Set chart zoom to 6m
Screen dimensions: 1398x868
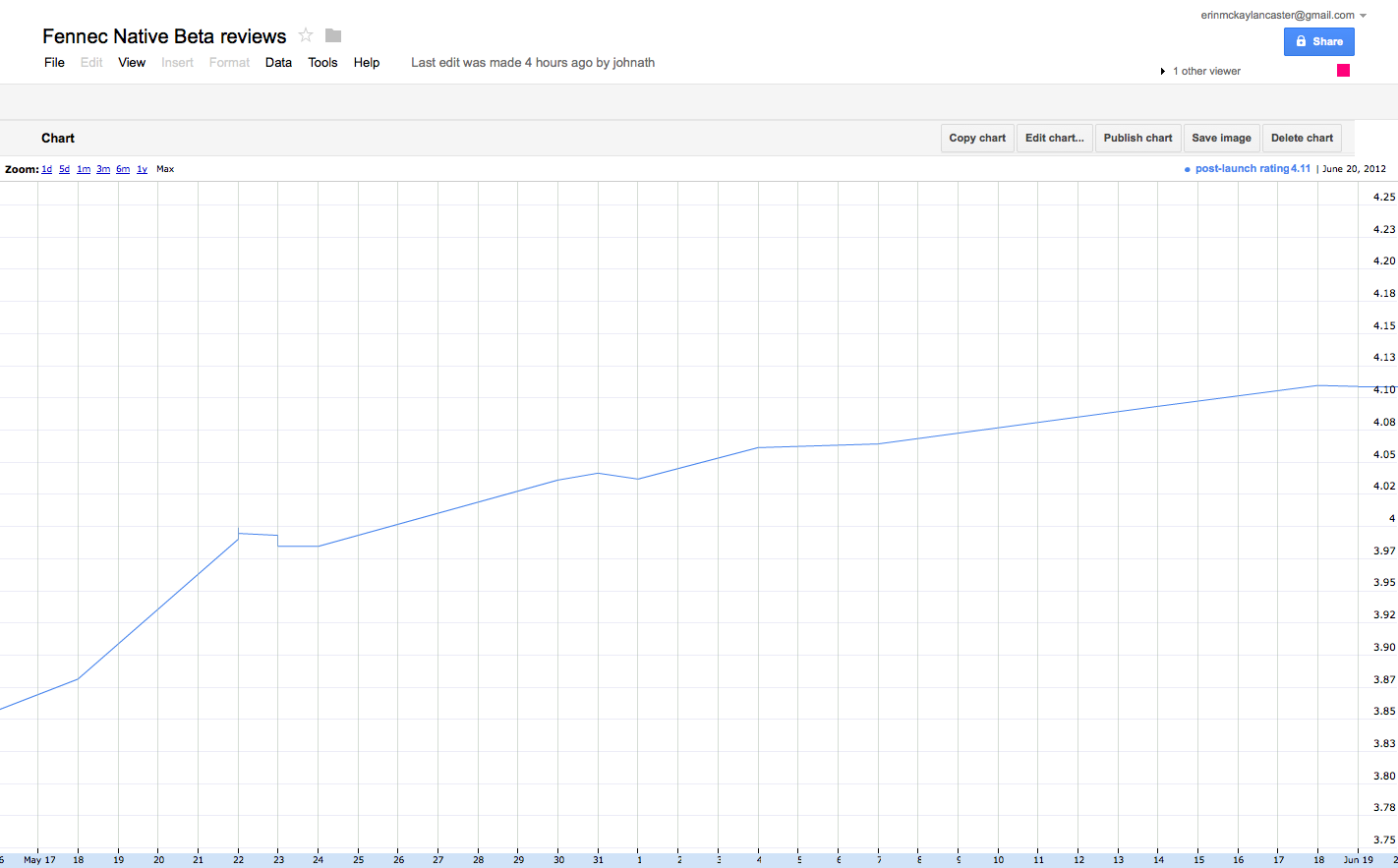pos(123,169)
